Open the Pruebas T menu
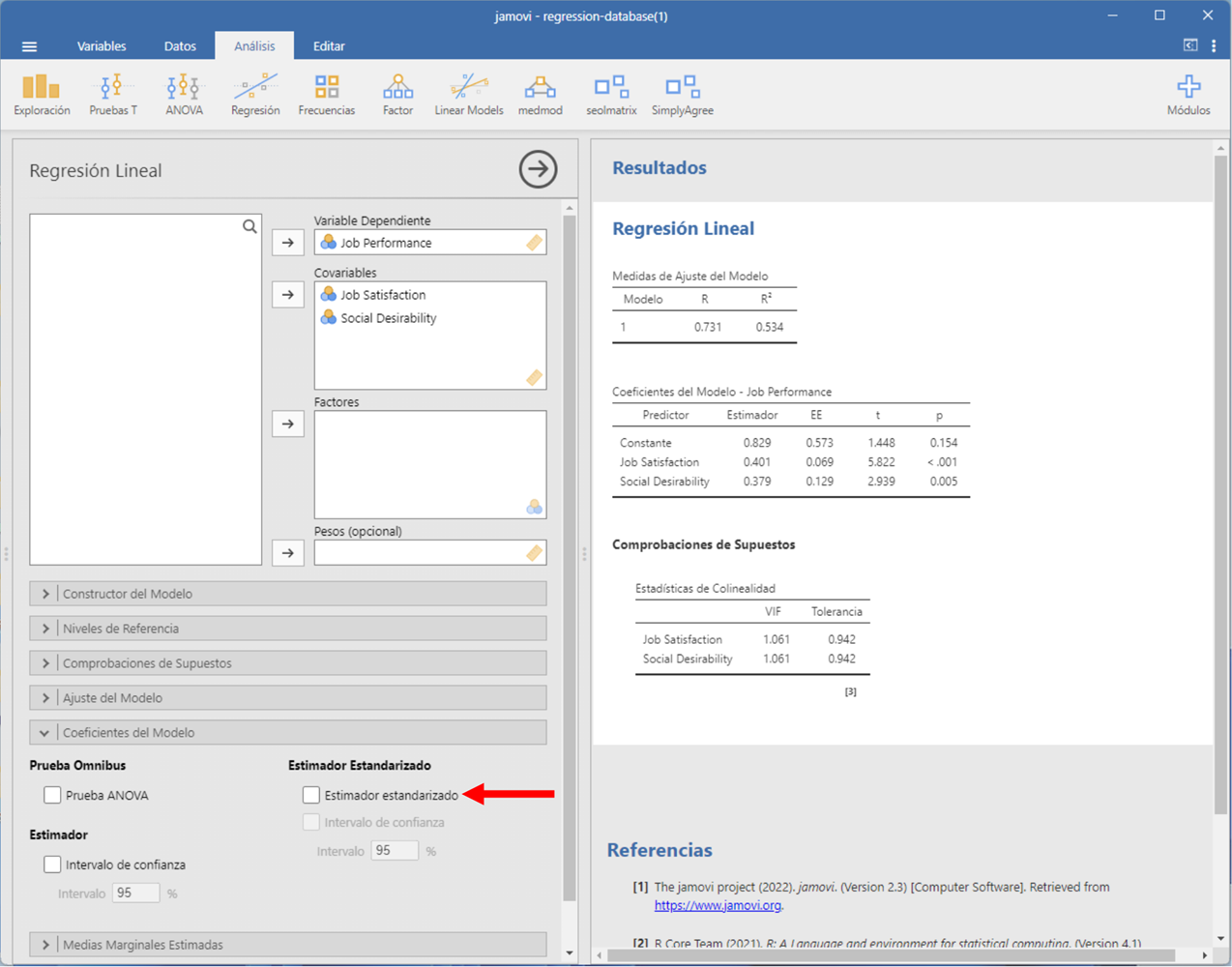 click(x=113, y=95)
